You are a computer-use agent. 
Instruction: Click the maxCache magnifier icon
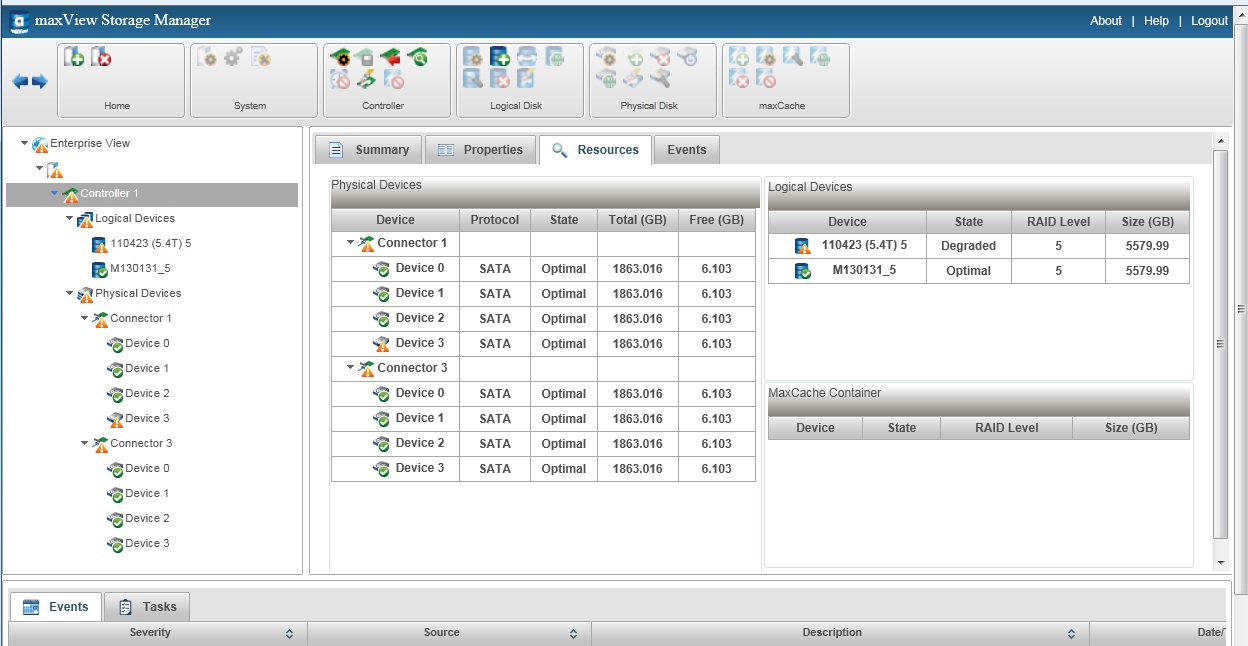tap(792, 58)
